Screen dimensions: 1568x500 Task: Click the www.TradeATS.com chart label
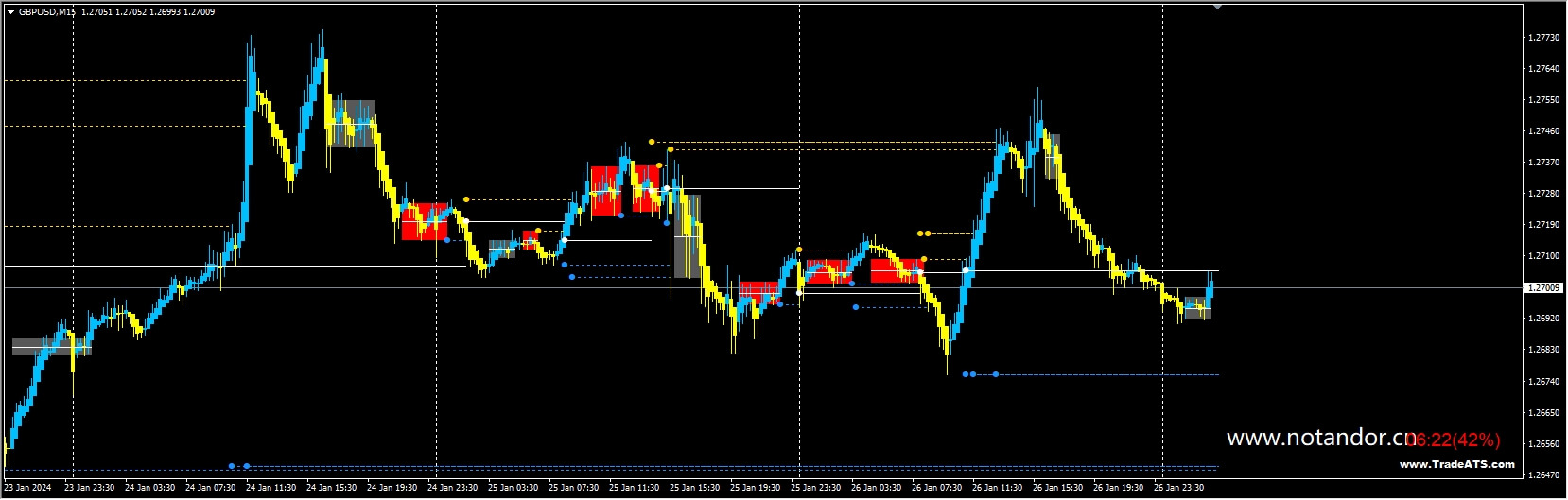point(1457,464)
